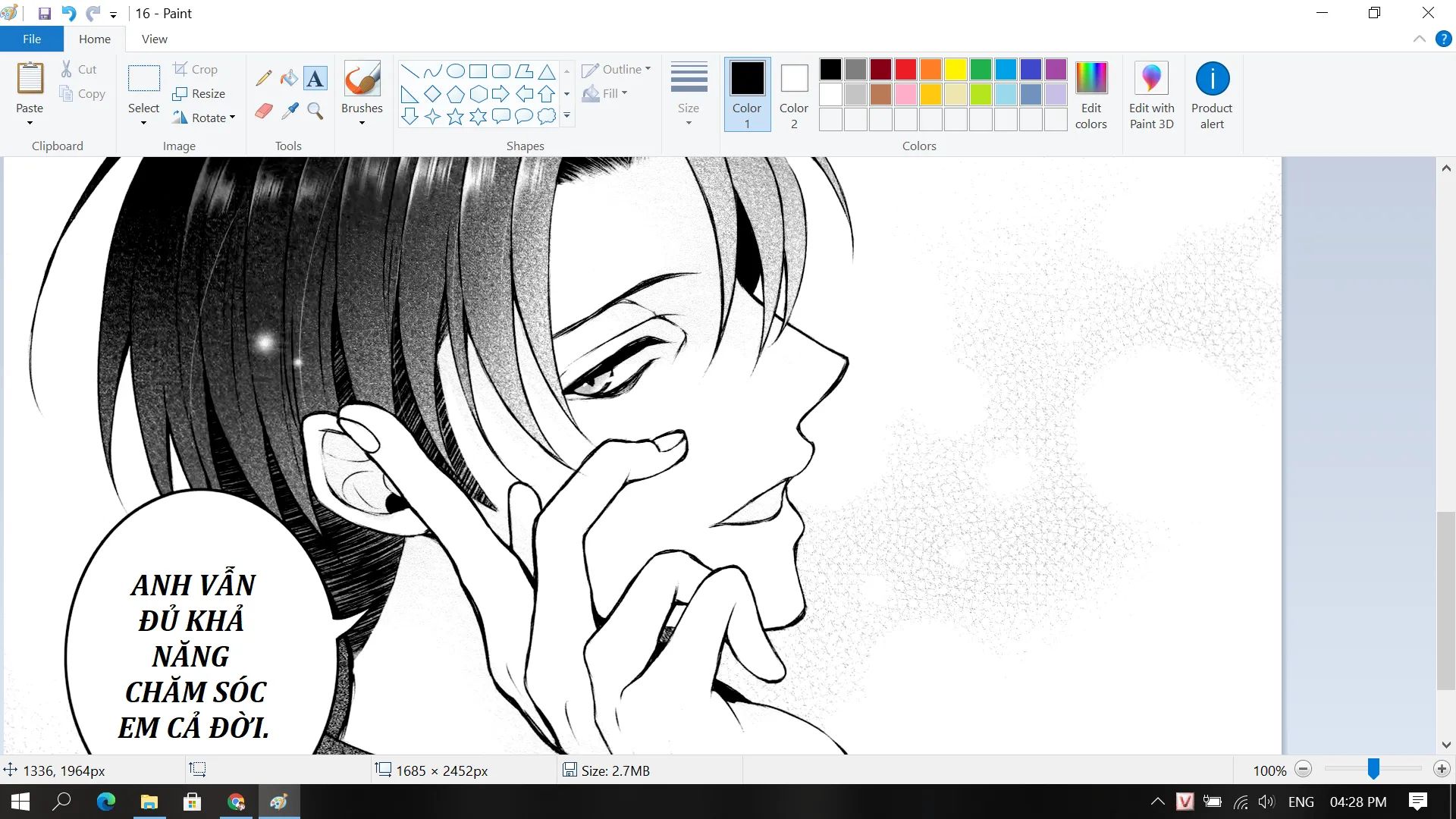Screen dimensions: 1456x819
Task: Open the File menu
Action: click(x=32, y=39)
